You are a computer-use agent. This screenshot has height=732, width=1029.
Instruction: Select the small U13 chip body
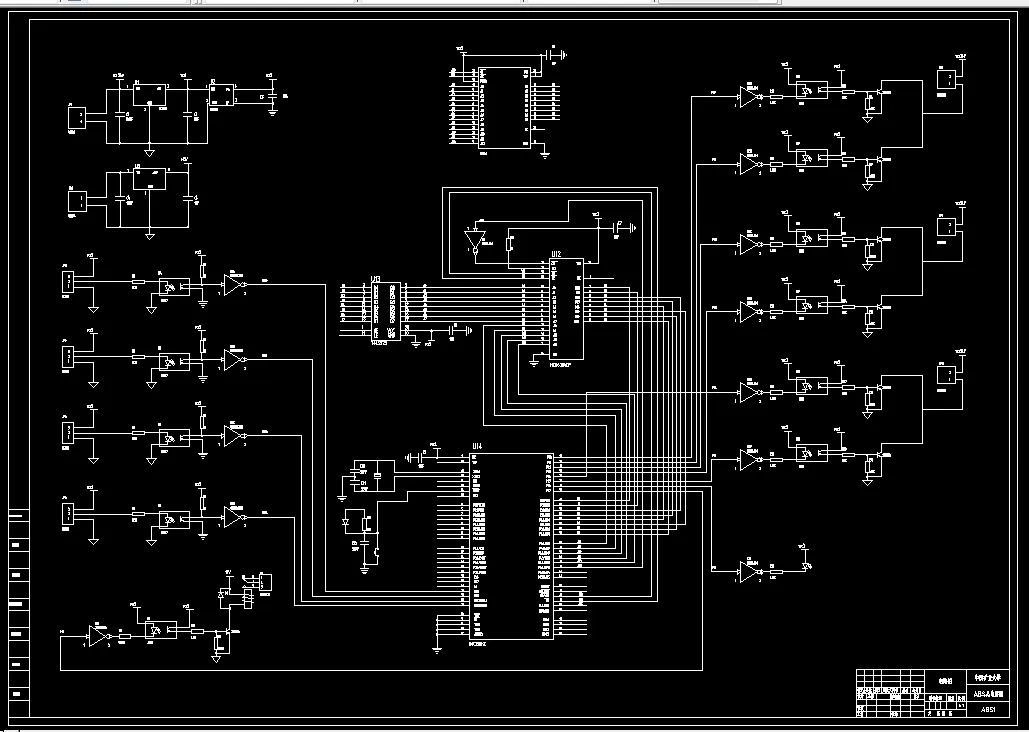click(386, 311)
